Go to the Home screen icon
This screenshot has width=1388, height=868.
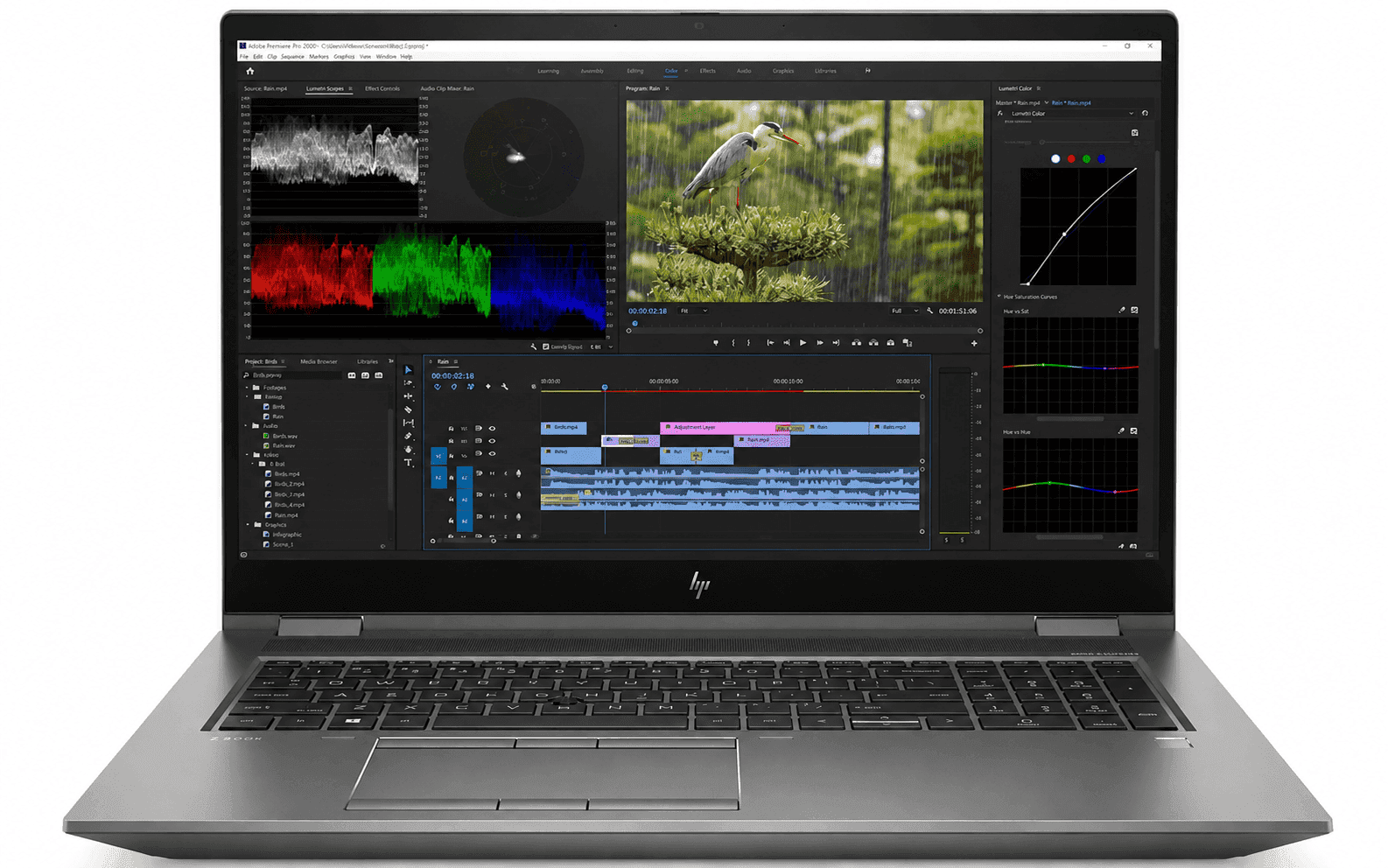(250, 71)
